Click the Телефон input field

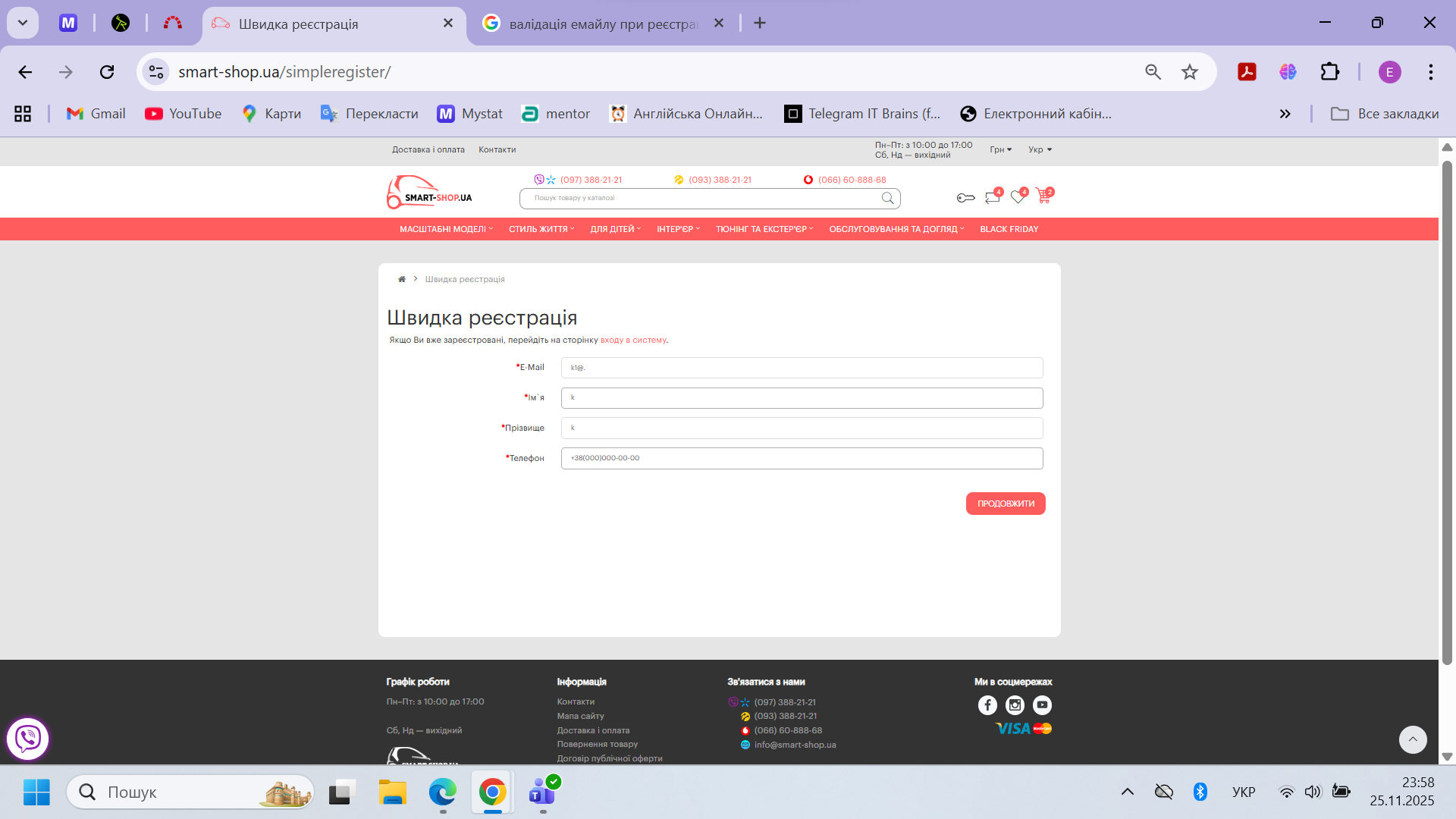click(x=802, y=458)
